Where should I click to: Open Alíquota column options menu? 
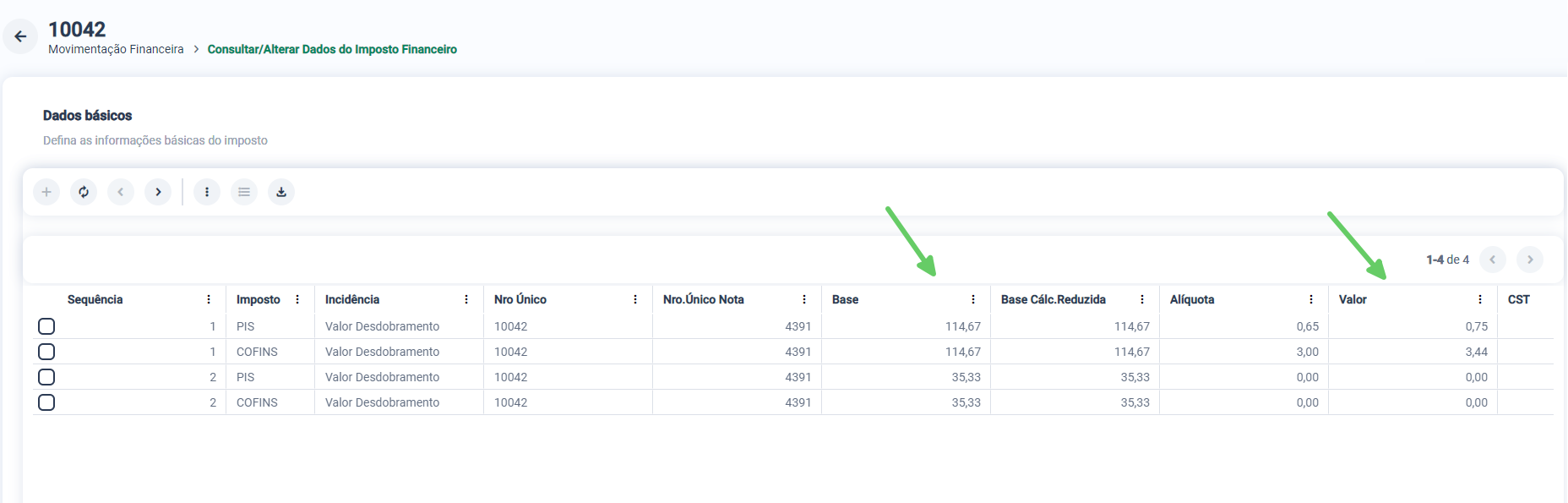[1311, 299]
